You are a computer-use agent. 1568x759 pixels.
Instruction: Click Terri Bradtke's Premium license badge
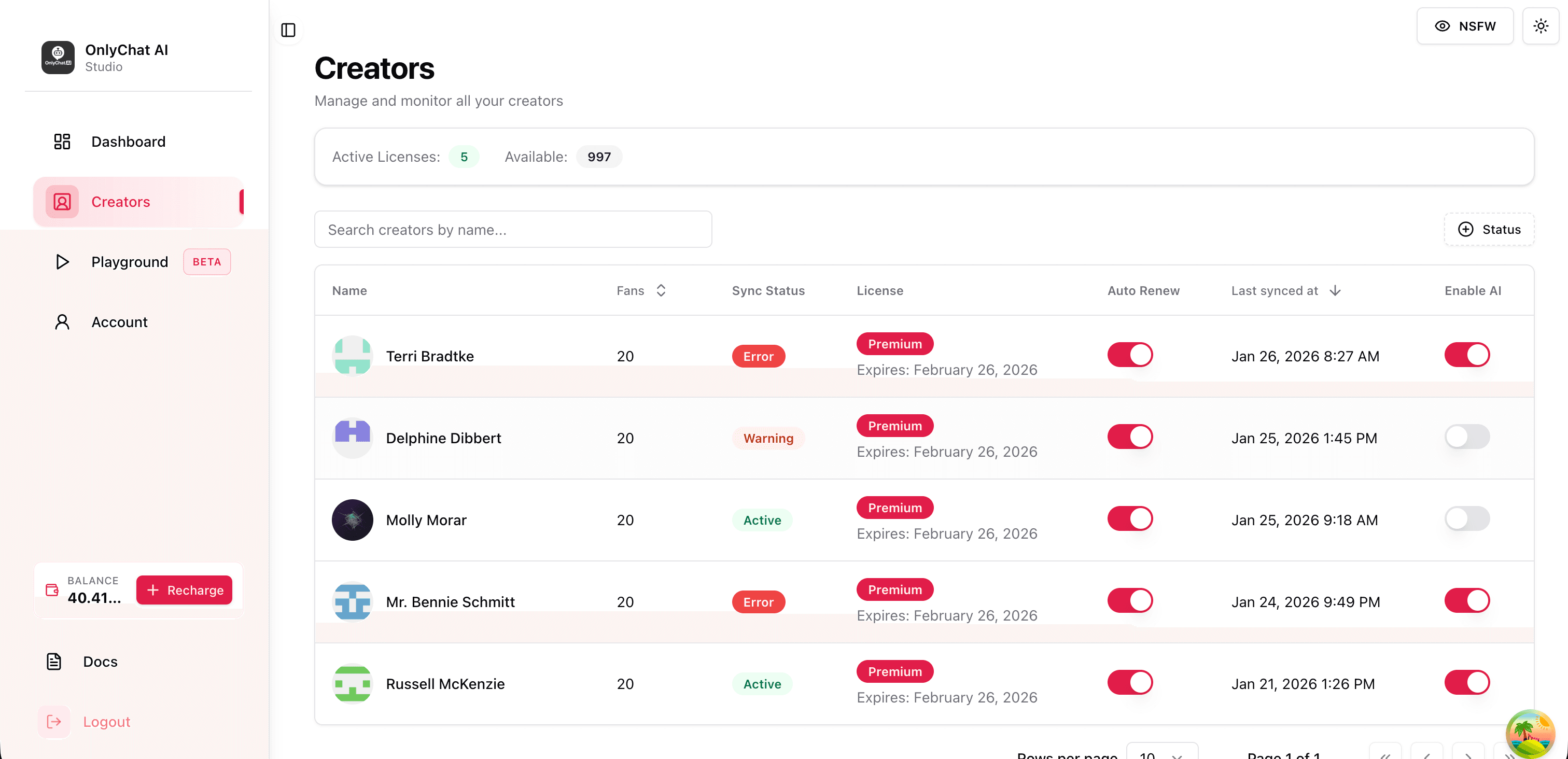[x=895, y=344]
